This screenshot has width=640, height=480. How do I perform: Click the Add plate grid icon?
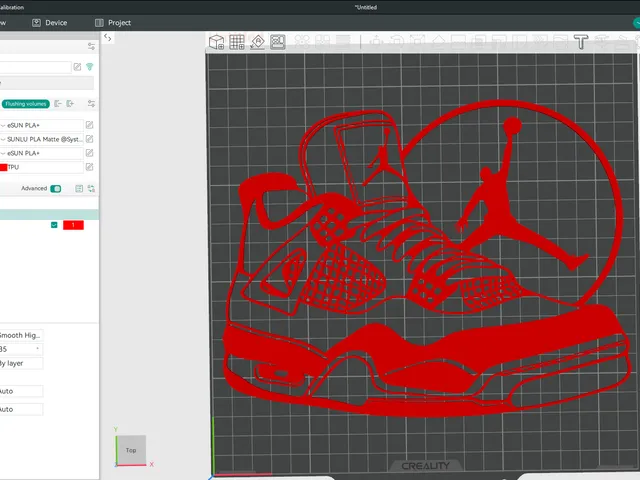click(237, 42)
